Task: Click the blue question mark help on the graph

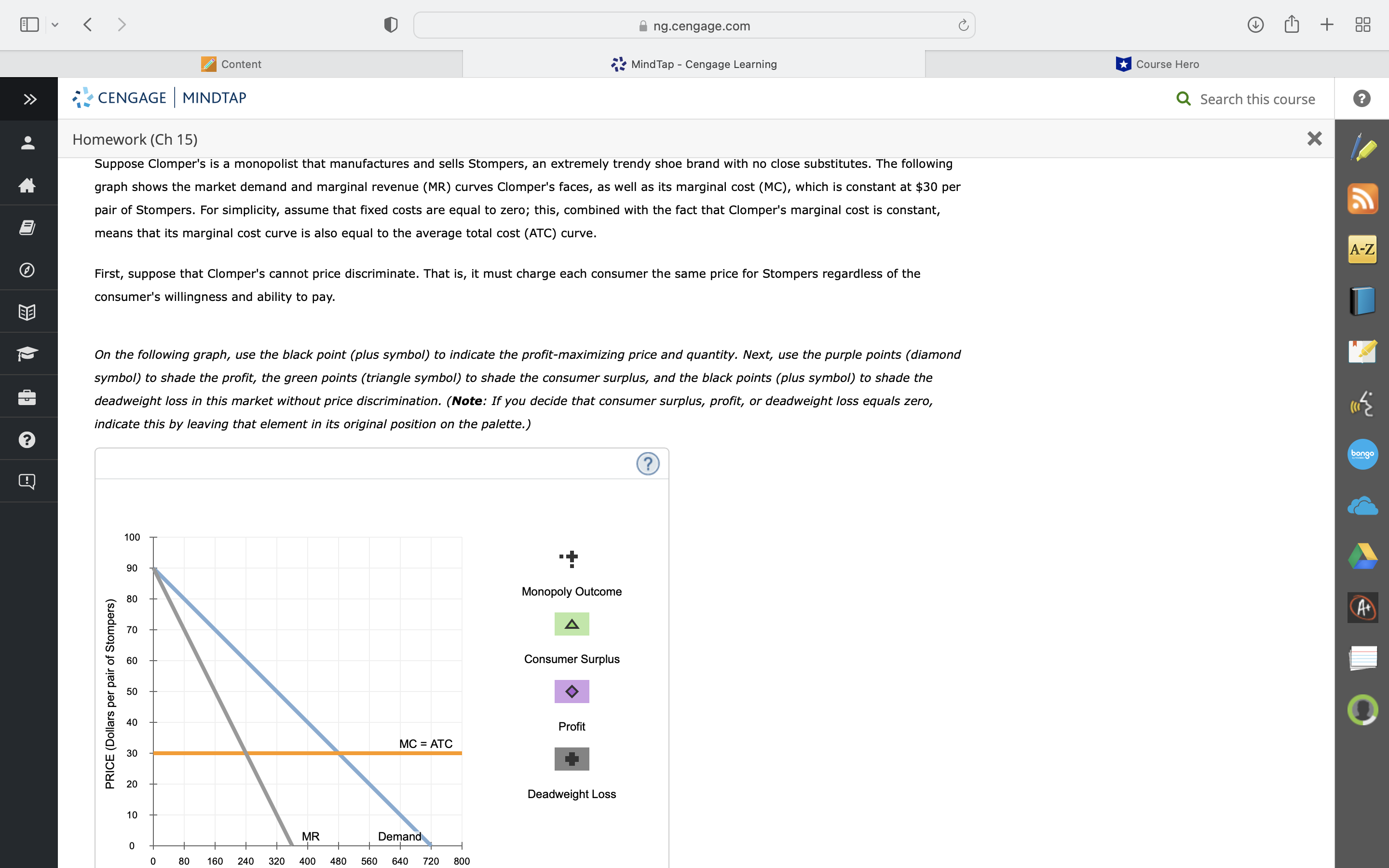Action: [649, 463]
